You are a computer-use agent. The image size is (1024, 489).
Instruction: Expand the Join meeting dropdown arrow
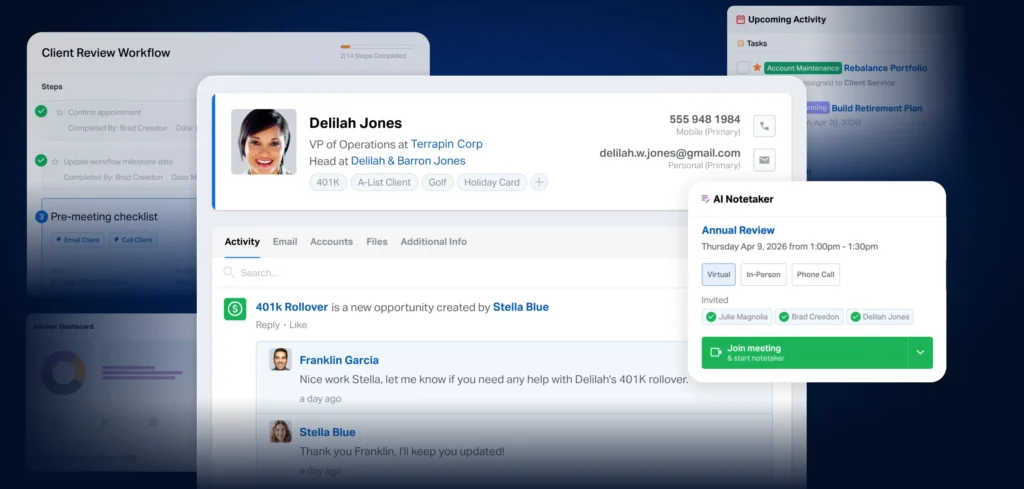pyautogui.click(x=920, y=353)
